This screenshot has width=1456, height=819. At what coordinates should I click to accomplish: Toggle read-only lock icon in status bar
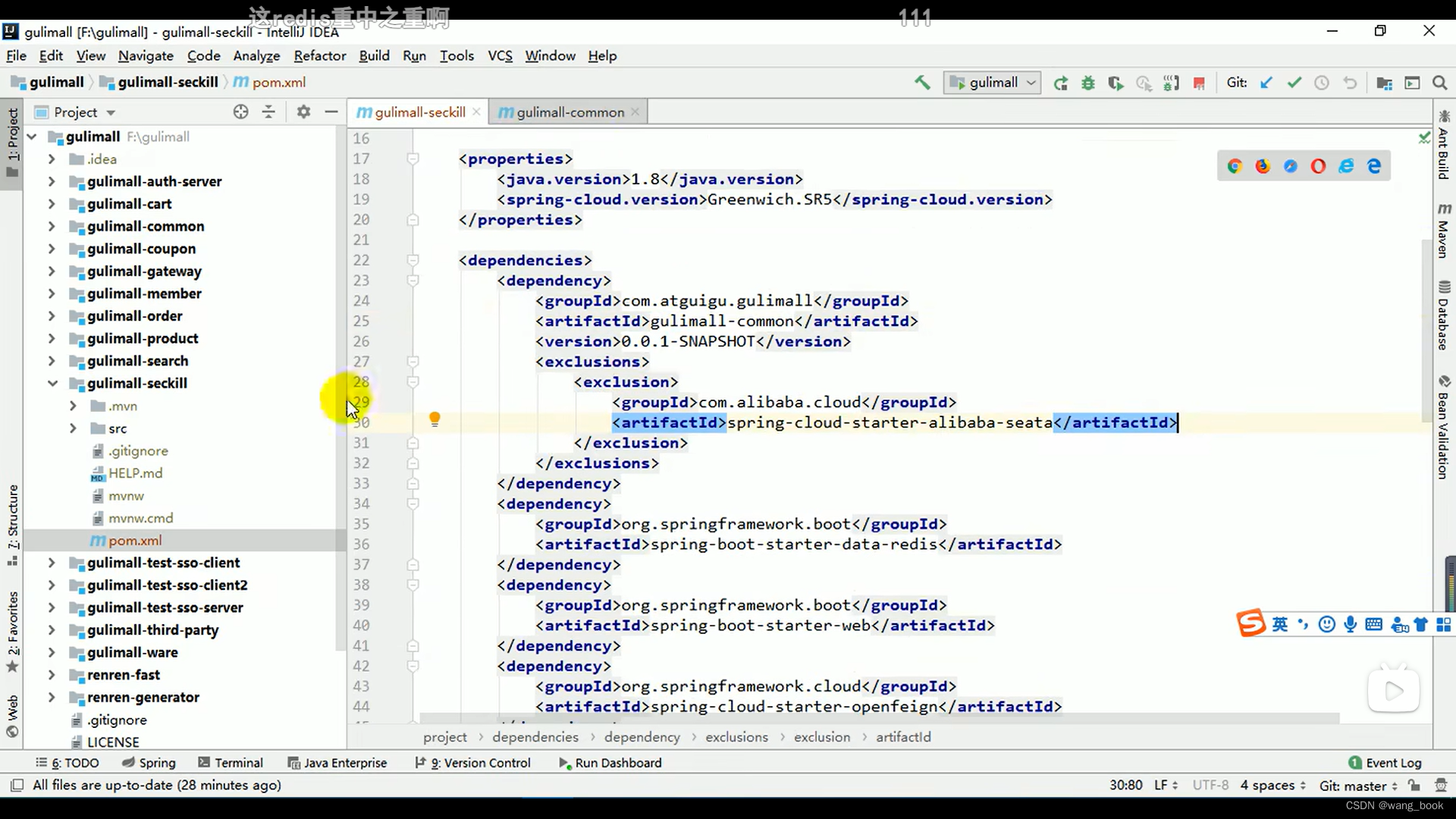(x=1414, y=786)
